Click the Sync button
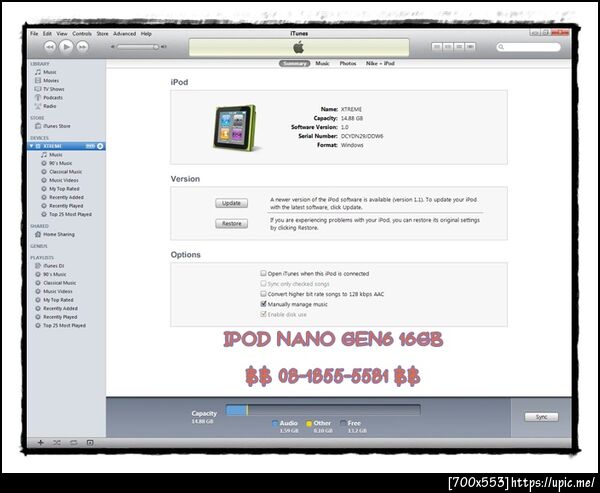Viewport: 600px width, 493px height. click(x=541, y=417)
